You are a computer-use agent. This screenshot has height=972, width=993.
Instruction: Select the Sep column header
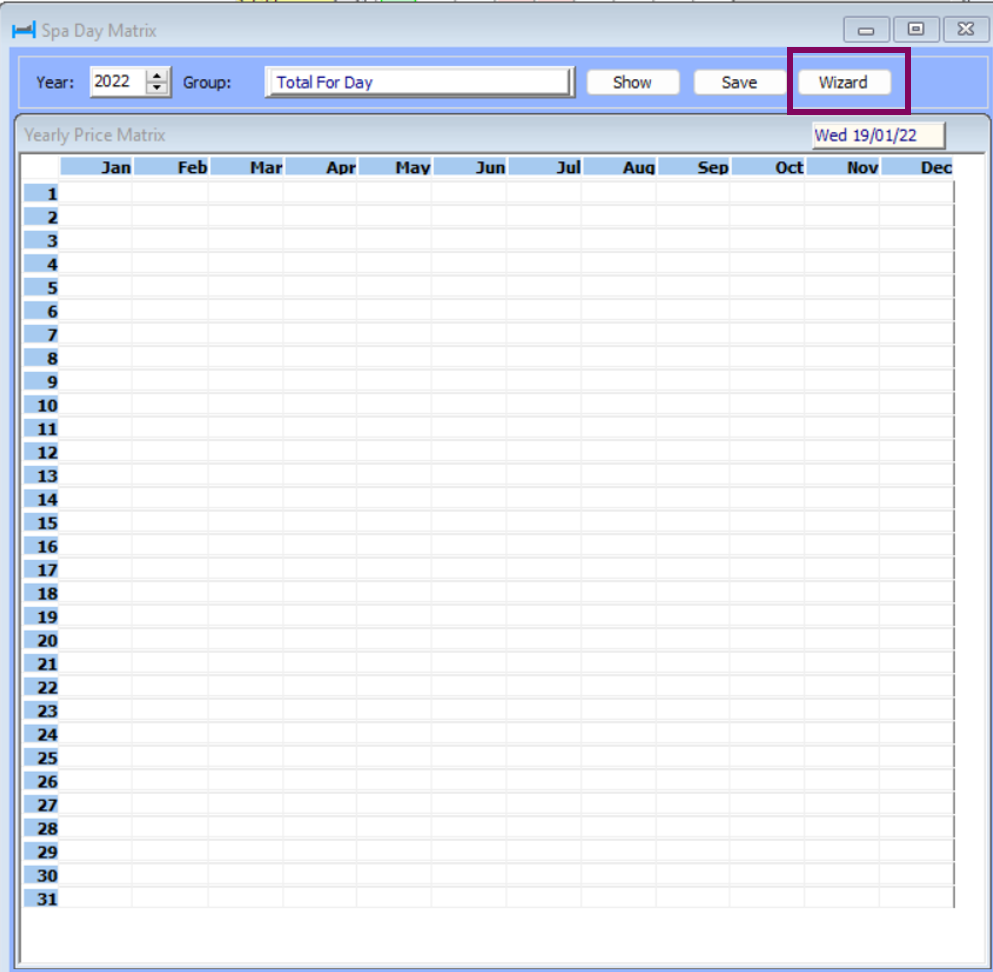pyautogui.click(x=693, y=167)
